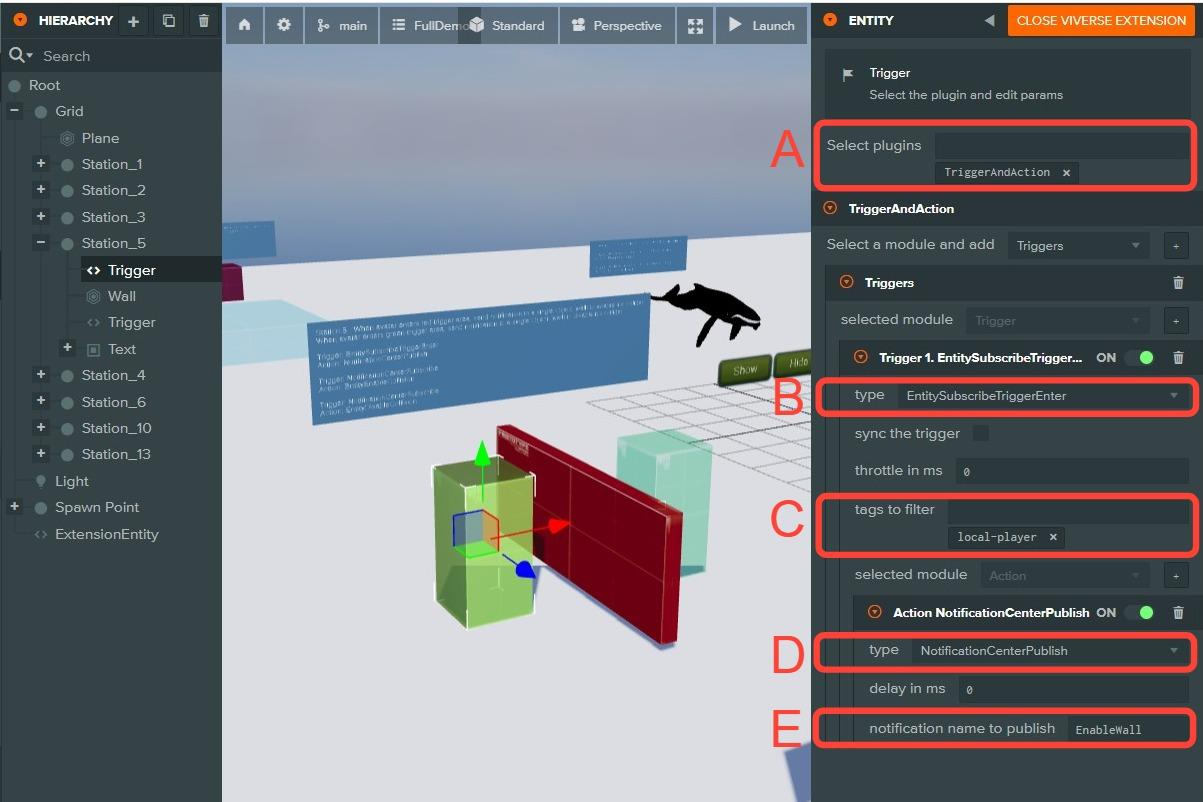
Task: Toggle the Trigger 1 ON switch
Action: pos(1139,357)
